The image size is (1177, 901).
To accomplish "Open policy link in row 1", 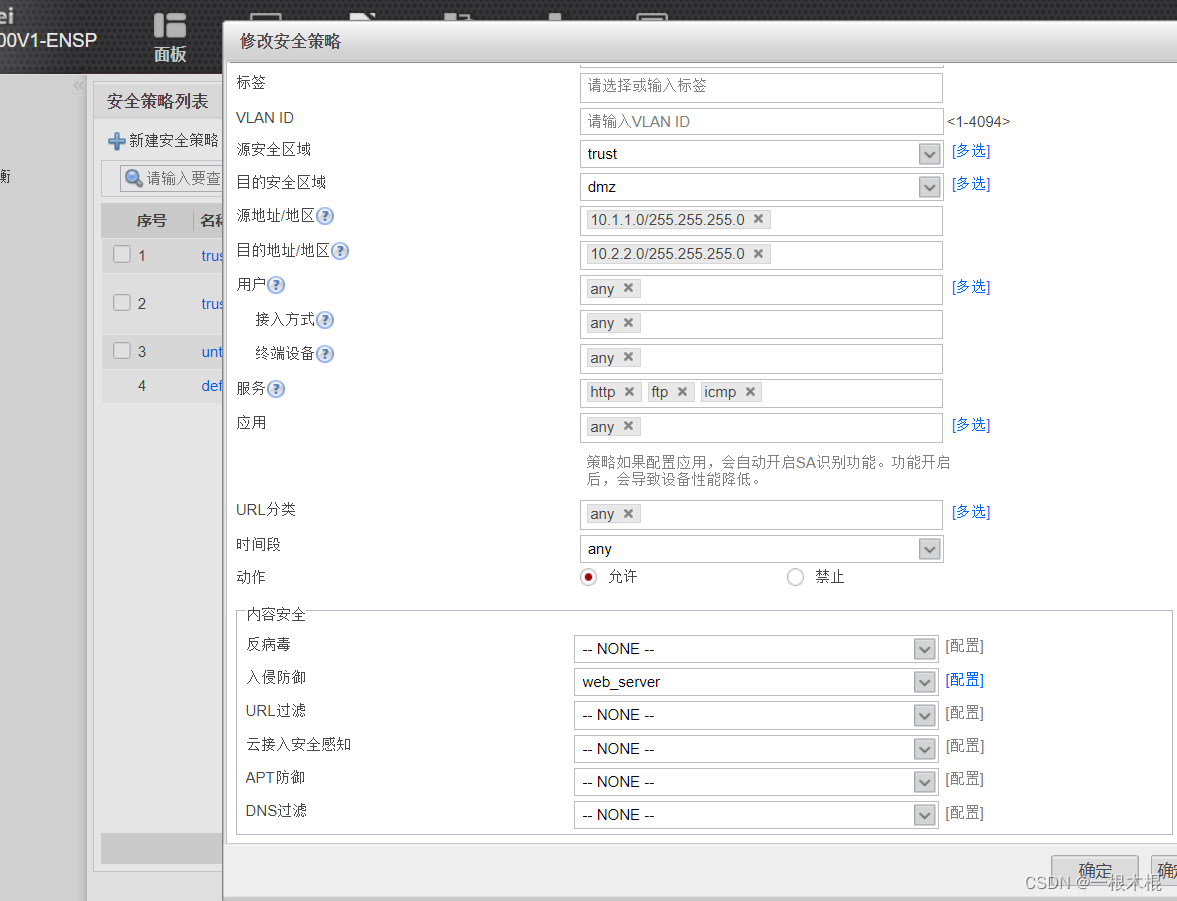I will (212, 256).
